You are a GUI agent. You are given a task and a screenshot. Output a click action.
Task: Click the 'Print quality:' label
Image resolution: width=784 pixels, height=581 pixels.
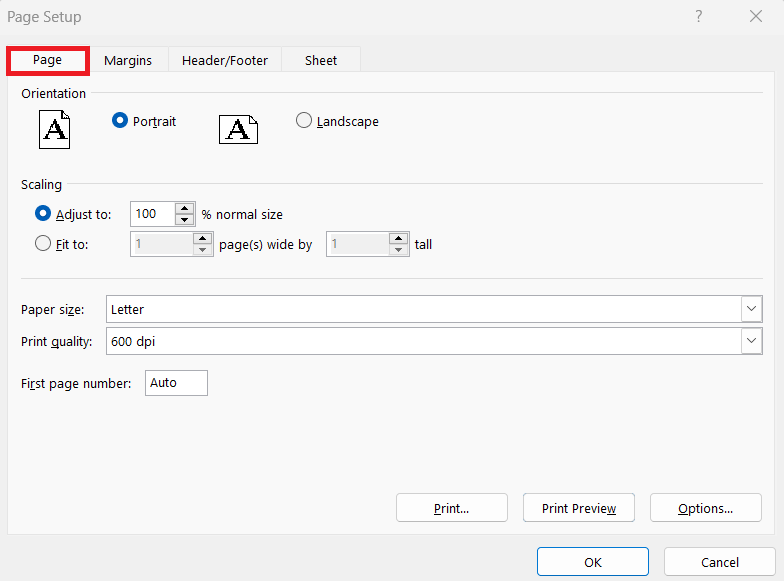click(x=56, y=342)
